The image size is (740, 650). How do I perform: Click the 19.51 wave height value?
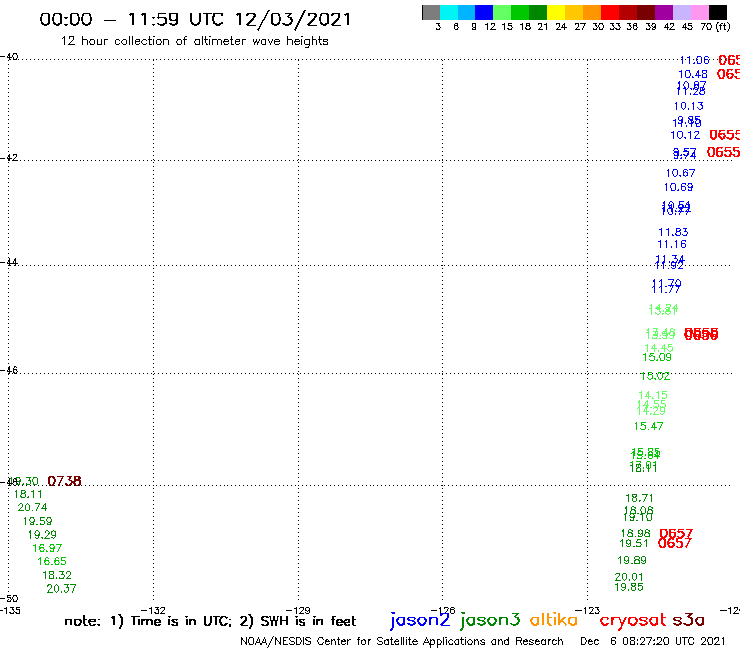634,543
